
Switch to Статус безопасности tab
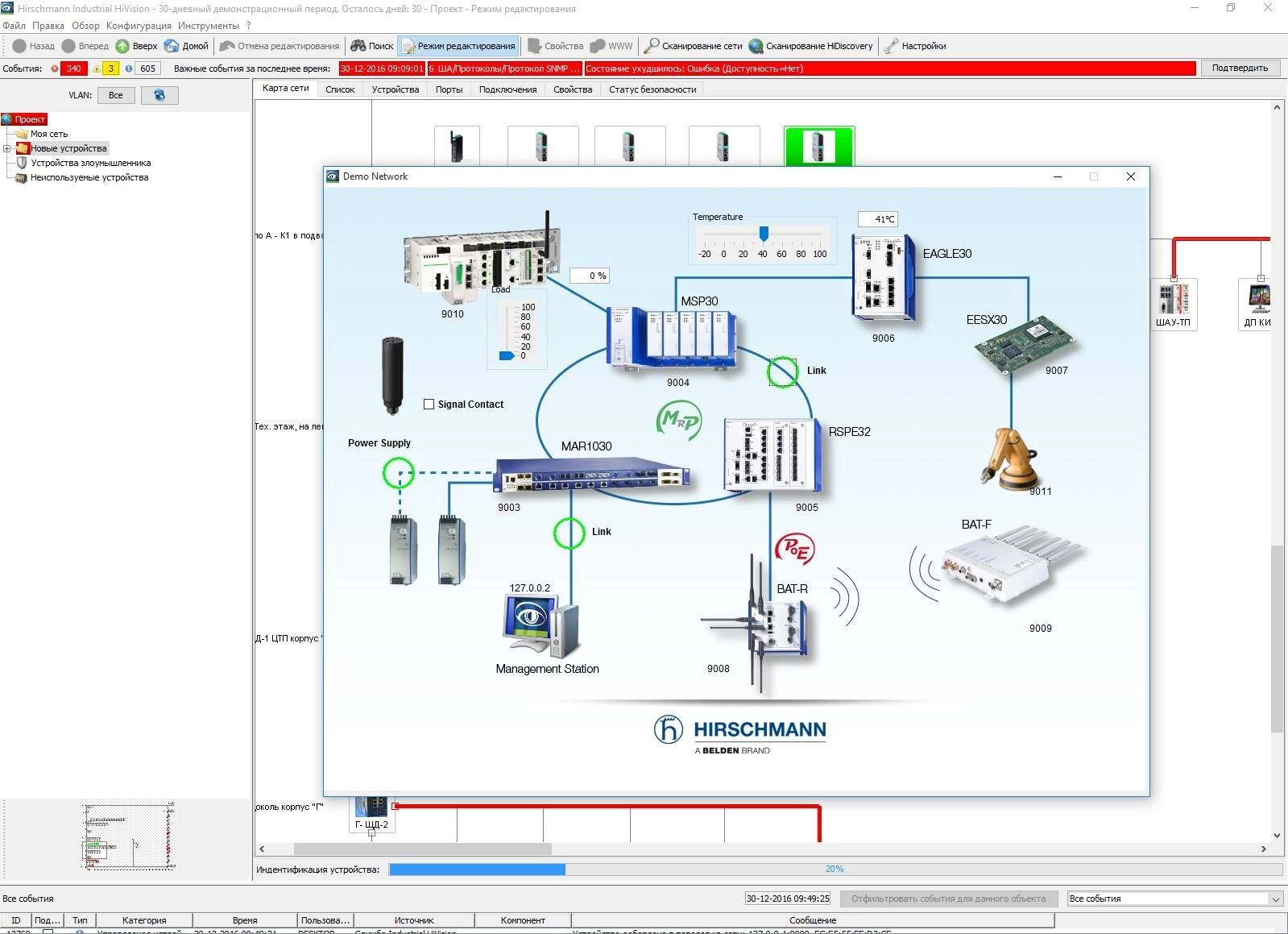click(652, 89)
